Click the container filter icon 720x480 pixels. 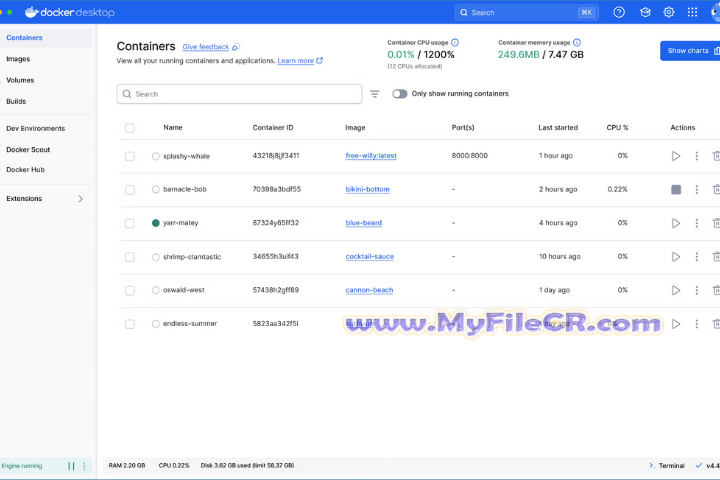coord(375,94)
